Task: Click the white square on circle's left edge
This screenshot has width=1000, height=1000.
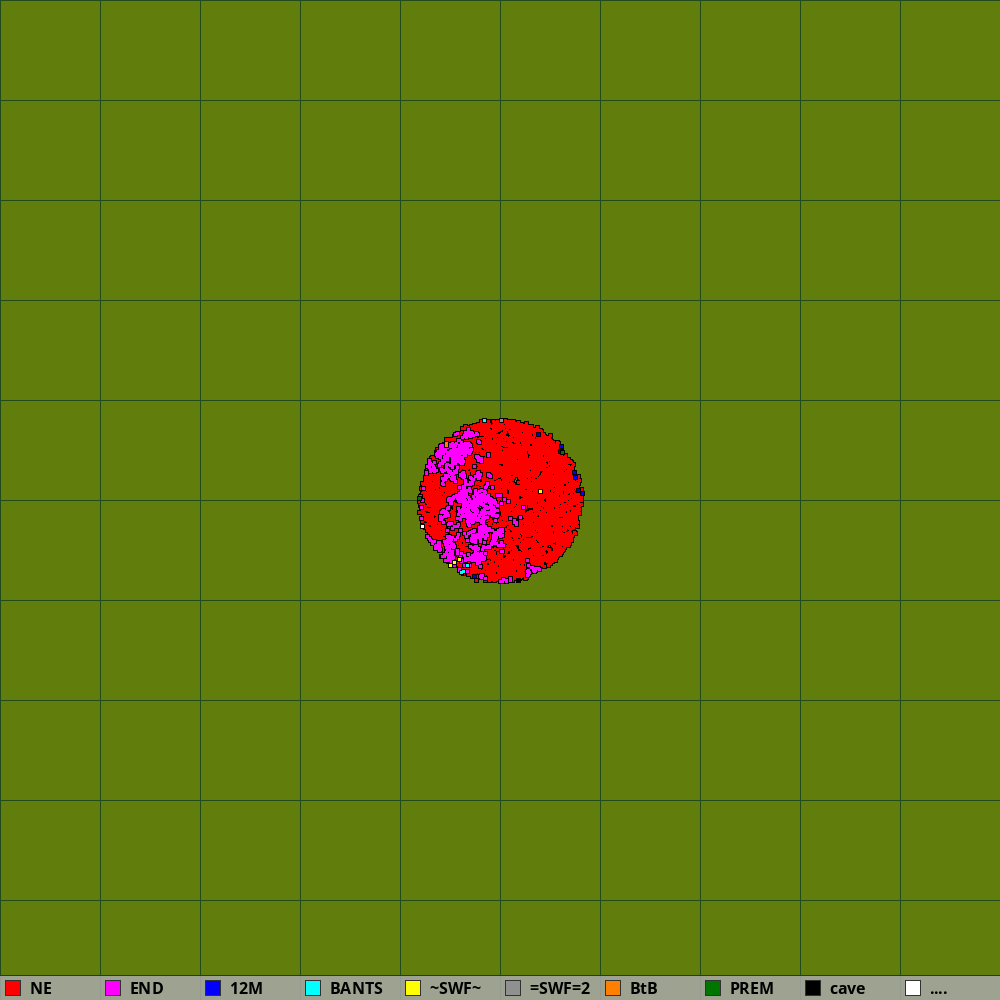Action: (422, 526)
